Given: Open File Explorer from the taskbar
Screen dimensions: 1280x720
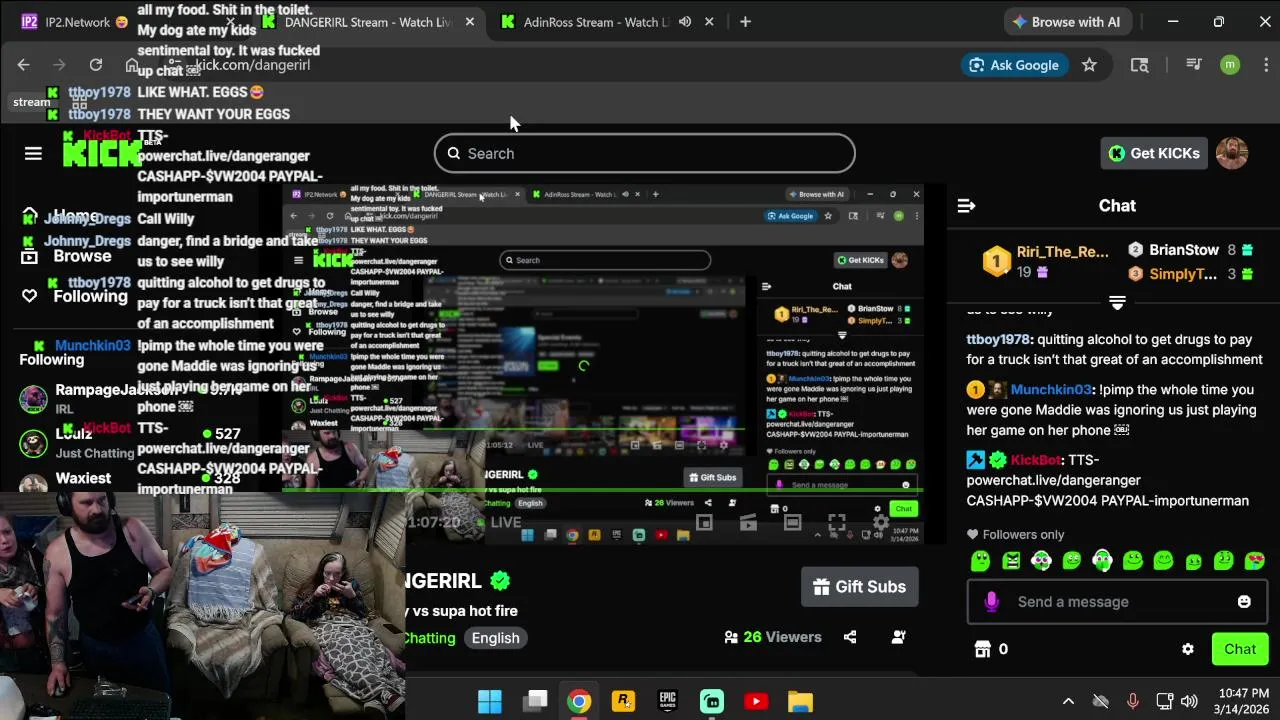Looking at the screenshot, I should (800, 701).
